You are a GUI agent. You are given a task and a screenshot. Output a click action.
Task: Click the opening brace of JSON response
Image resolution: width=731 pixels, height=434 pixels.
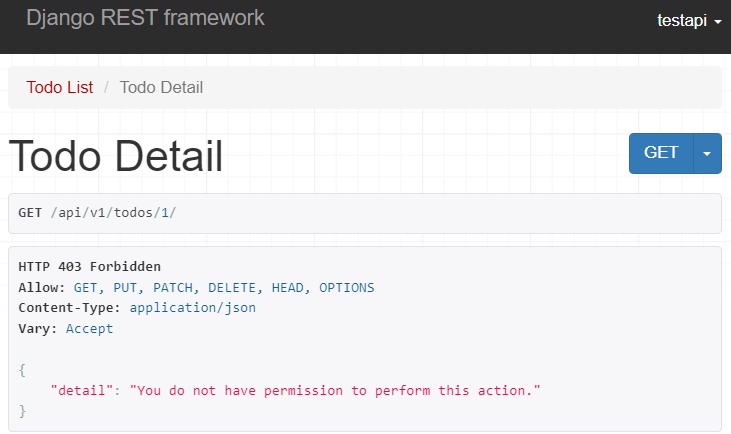[x=22, y=369]
